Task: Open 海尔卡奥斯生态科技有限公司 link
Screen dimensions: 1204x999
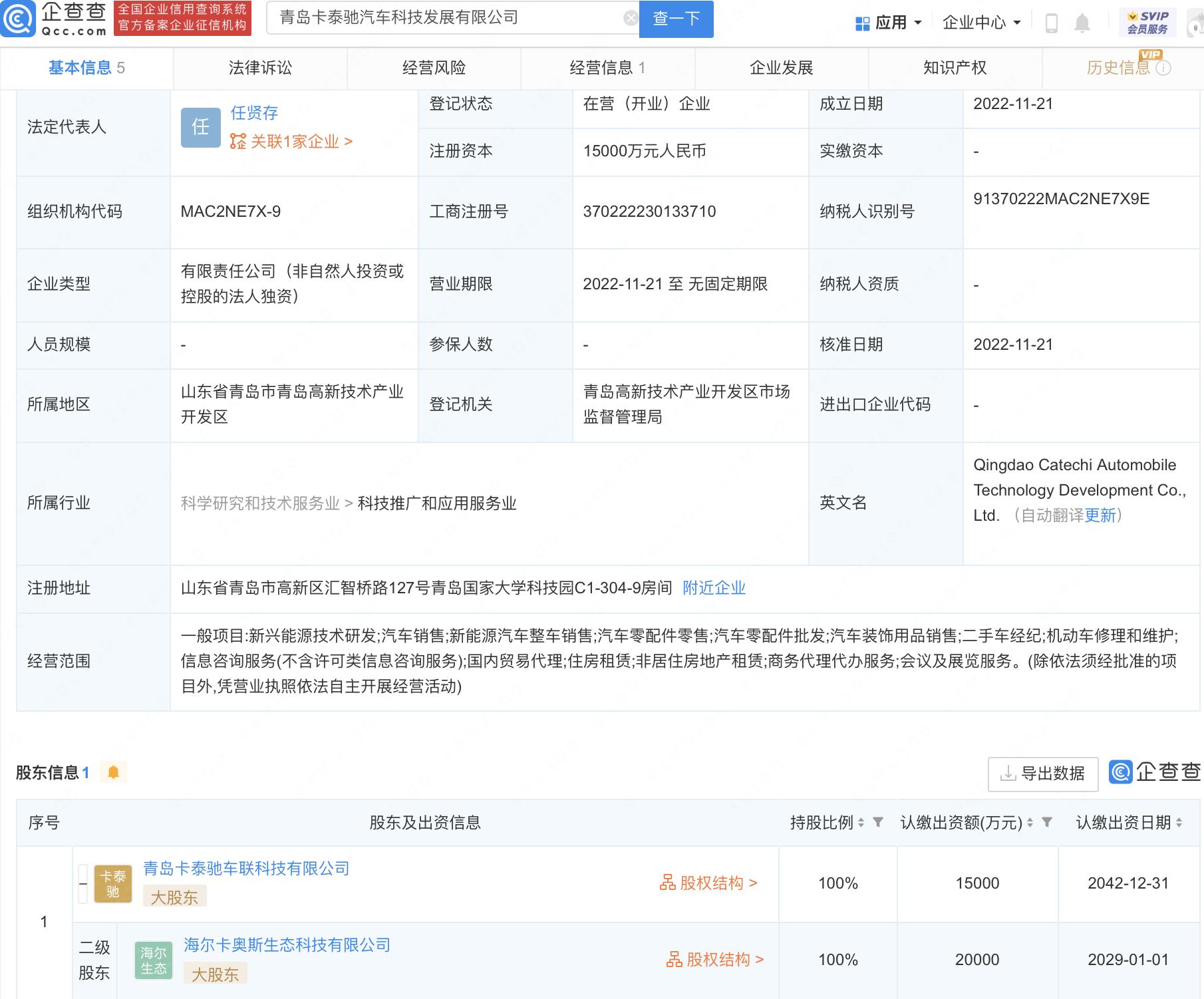Action: point(287,945)
